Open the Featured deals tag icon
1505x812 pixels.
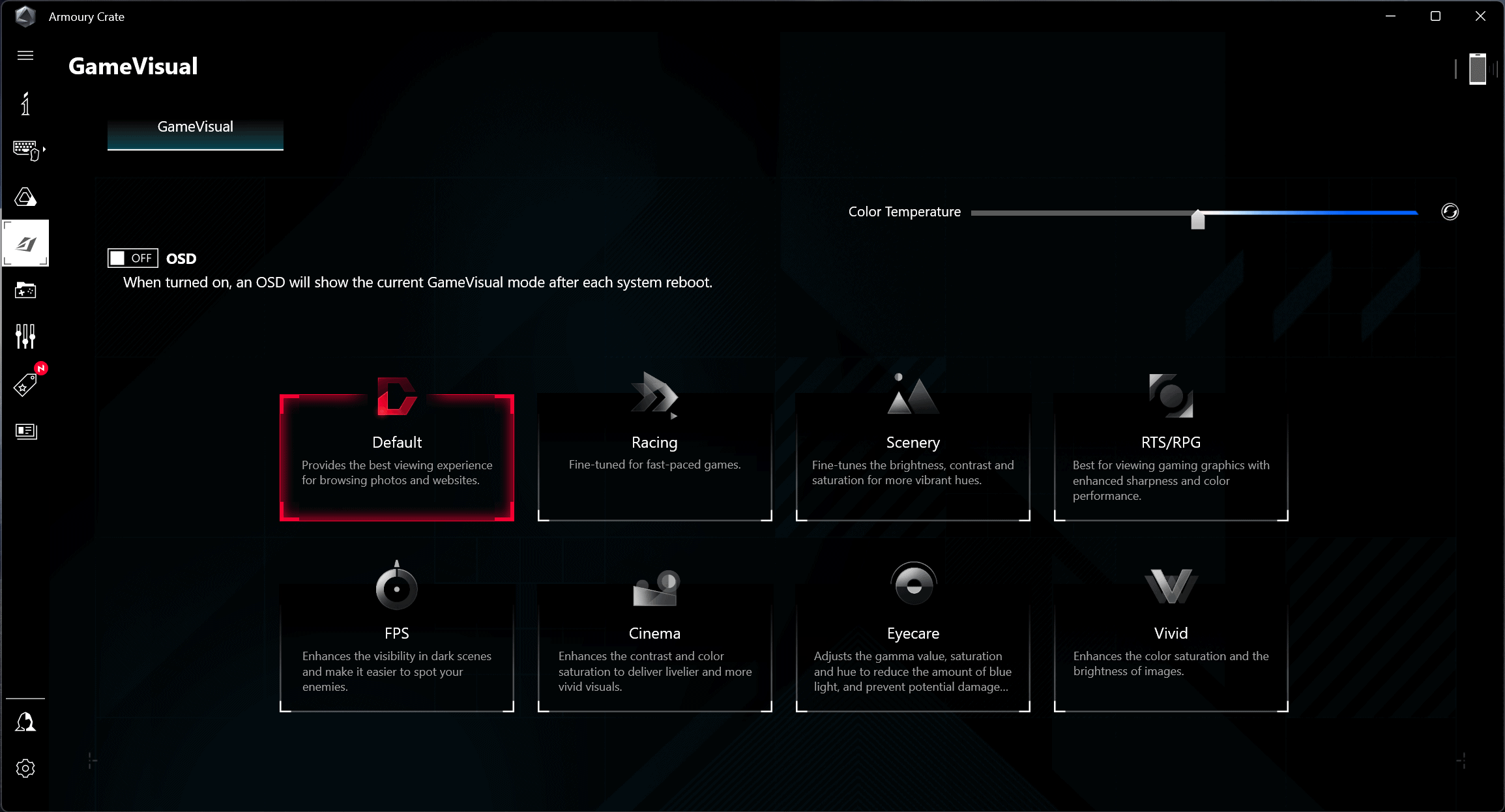coord(26,384)
